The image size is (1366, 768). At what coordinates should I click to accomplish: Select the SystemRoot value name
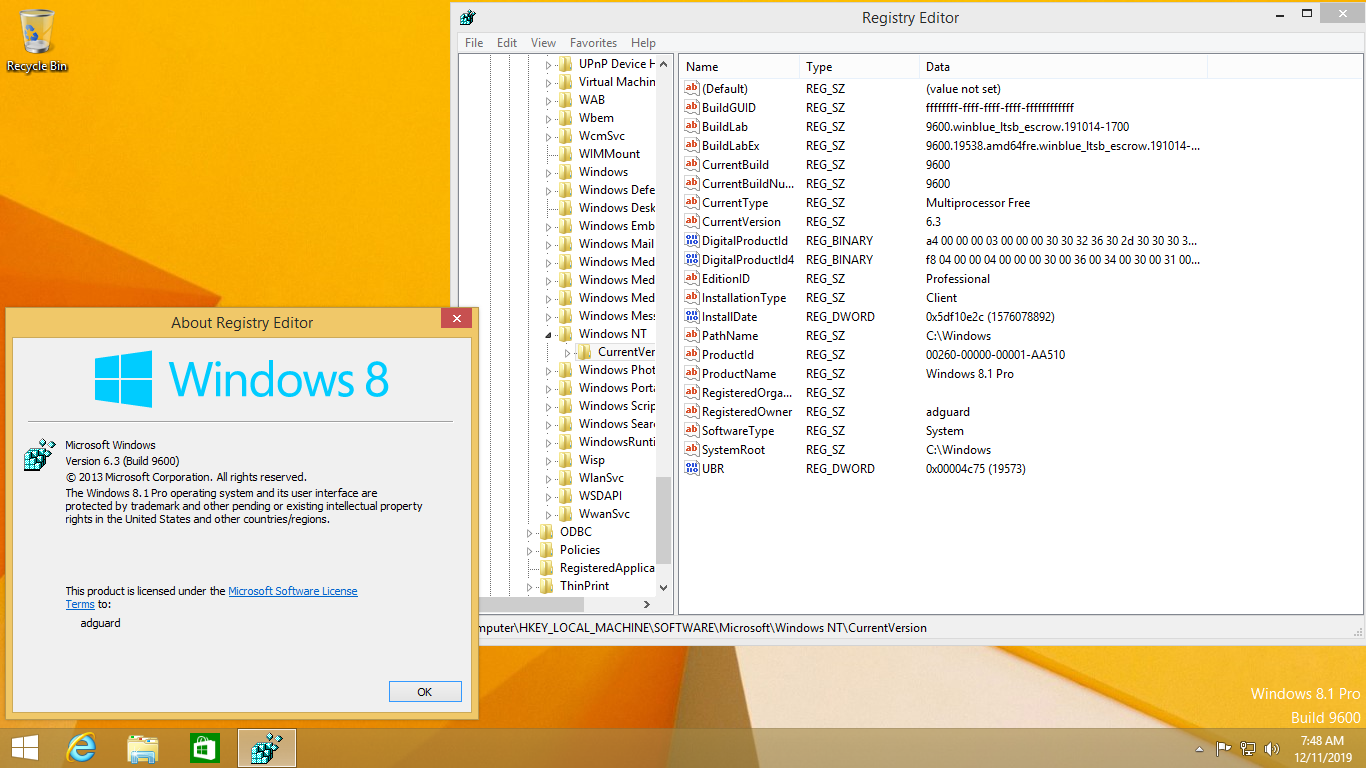point(733,450)
